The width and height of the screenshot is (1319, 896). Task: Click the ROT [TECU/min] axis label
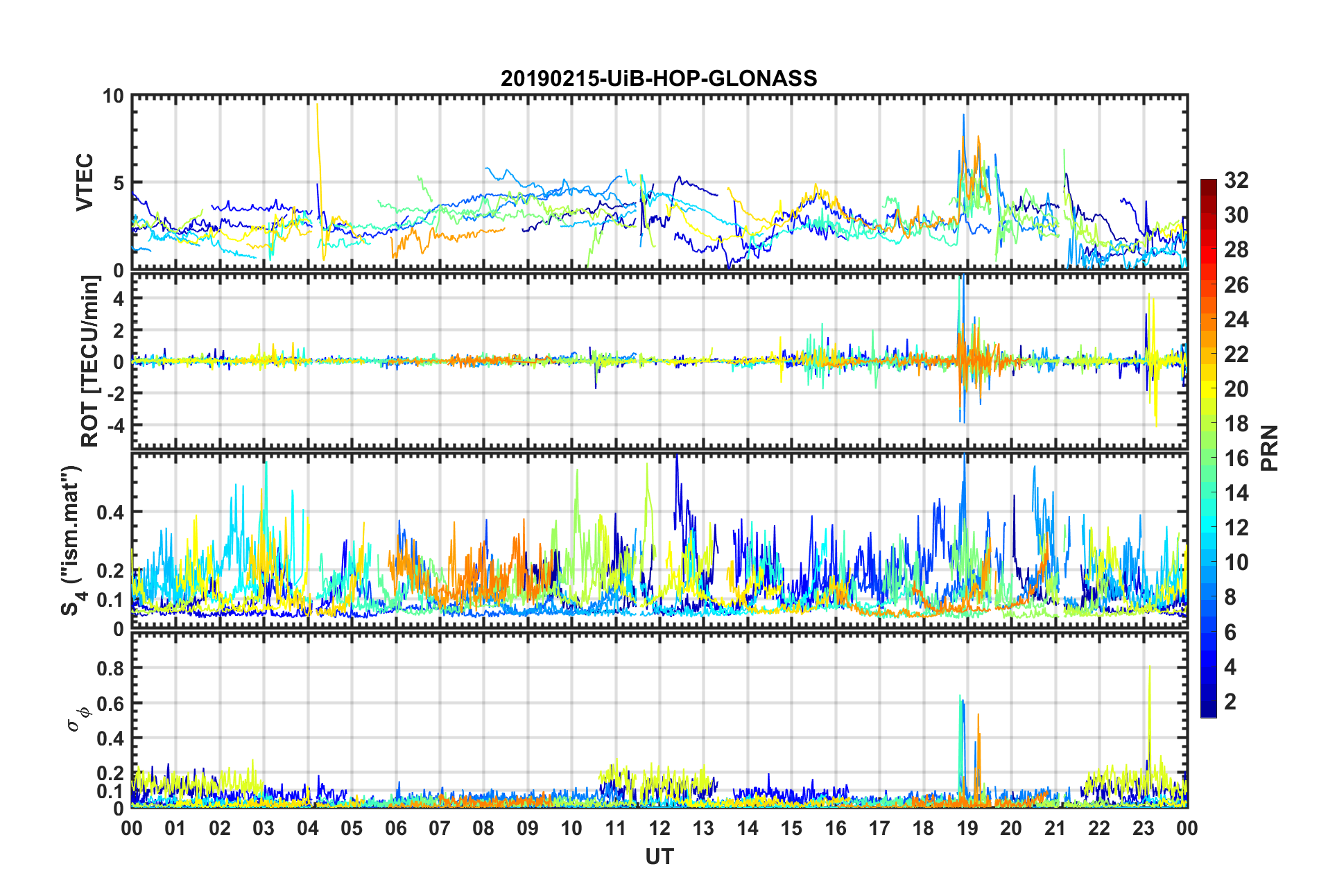[91, 361]
